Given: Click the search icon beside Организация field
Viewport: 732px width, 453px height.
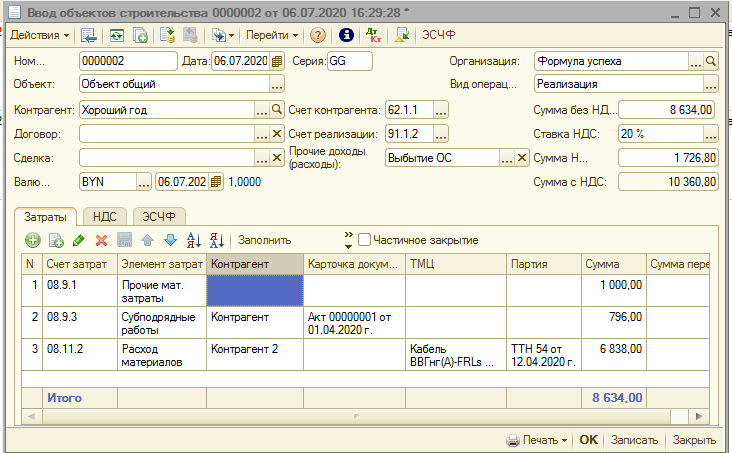Looking at the screenshot, I should click(x=711, y=61).
